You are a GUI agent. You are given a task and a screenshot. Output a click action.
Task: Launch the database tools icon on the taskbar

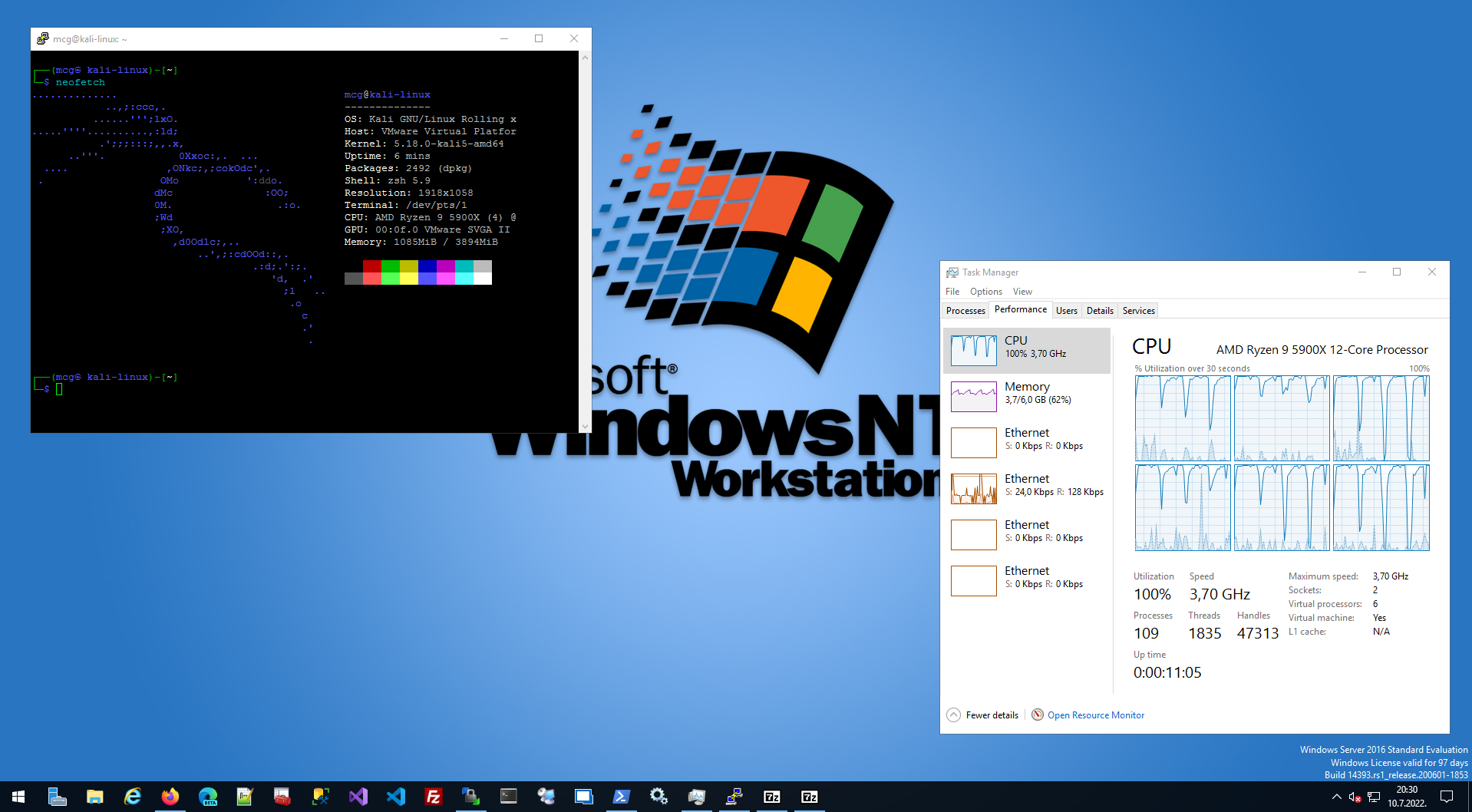pos(320,797)
